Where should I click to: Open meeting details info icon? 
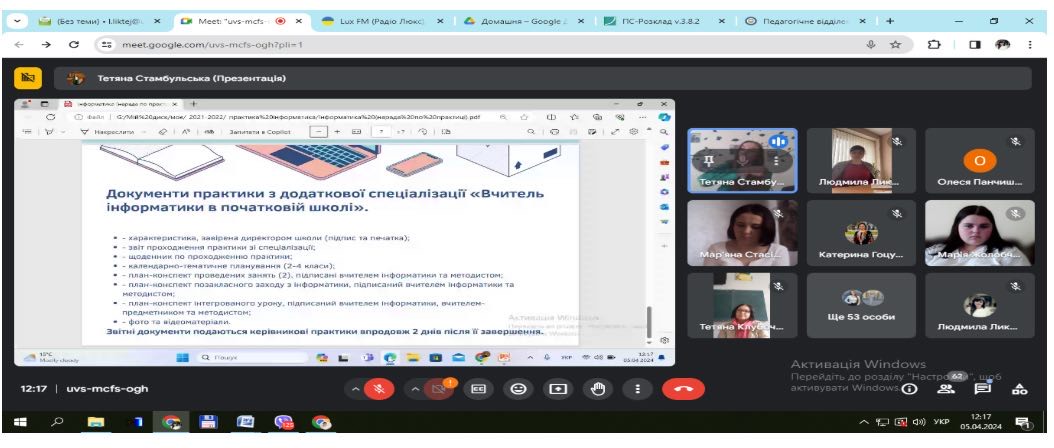tap(909, 389)
